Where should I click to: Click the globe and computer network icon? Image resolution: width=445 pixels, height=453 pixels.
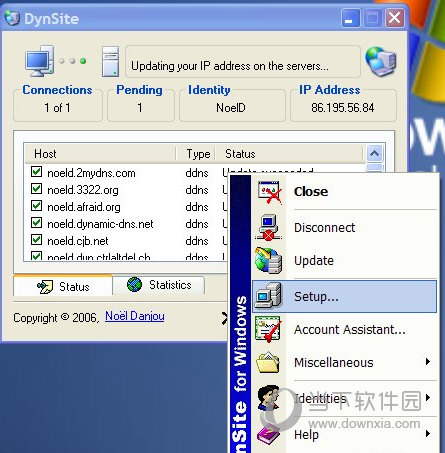pos(381,62)
